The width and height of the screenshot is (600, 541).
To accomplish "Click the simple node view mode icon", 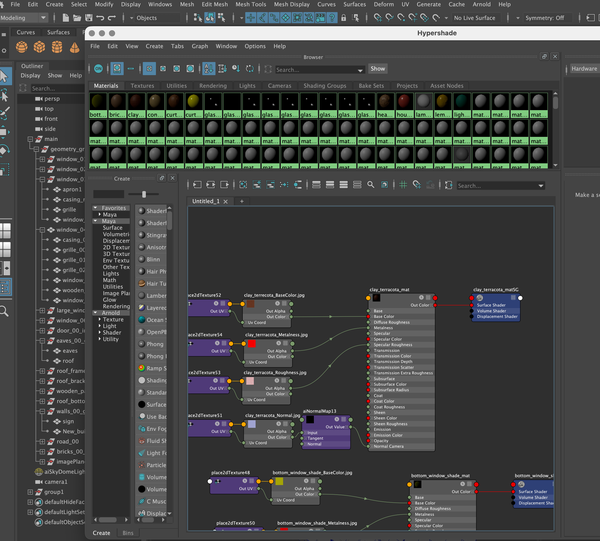I will pyautogui.click(x=316, y=185).
